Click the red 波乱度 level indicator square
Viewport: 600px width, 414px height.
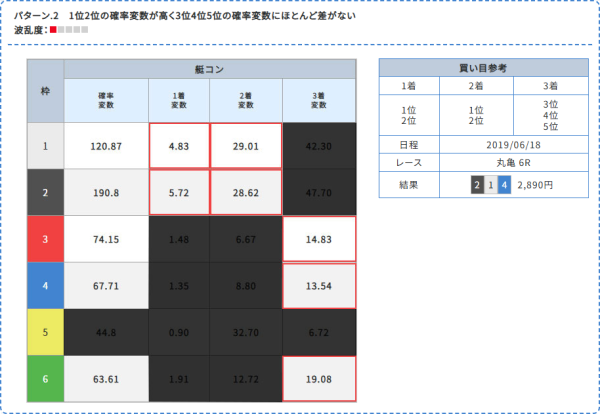coord(53,30)
